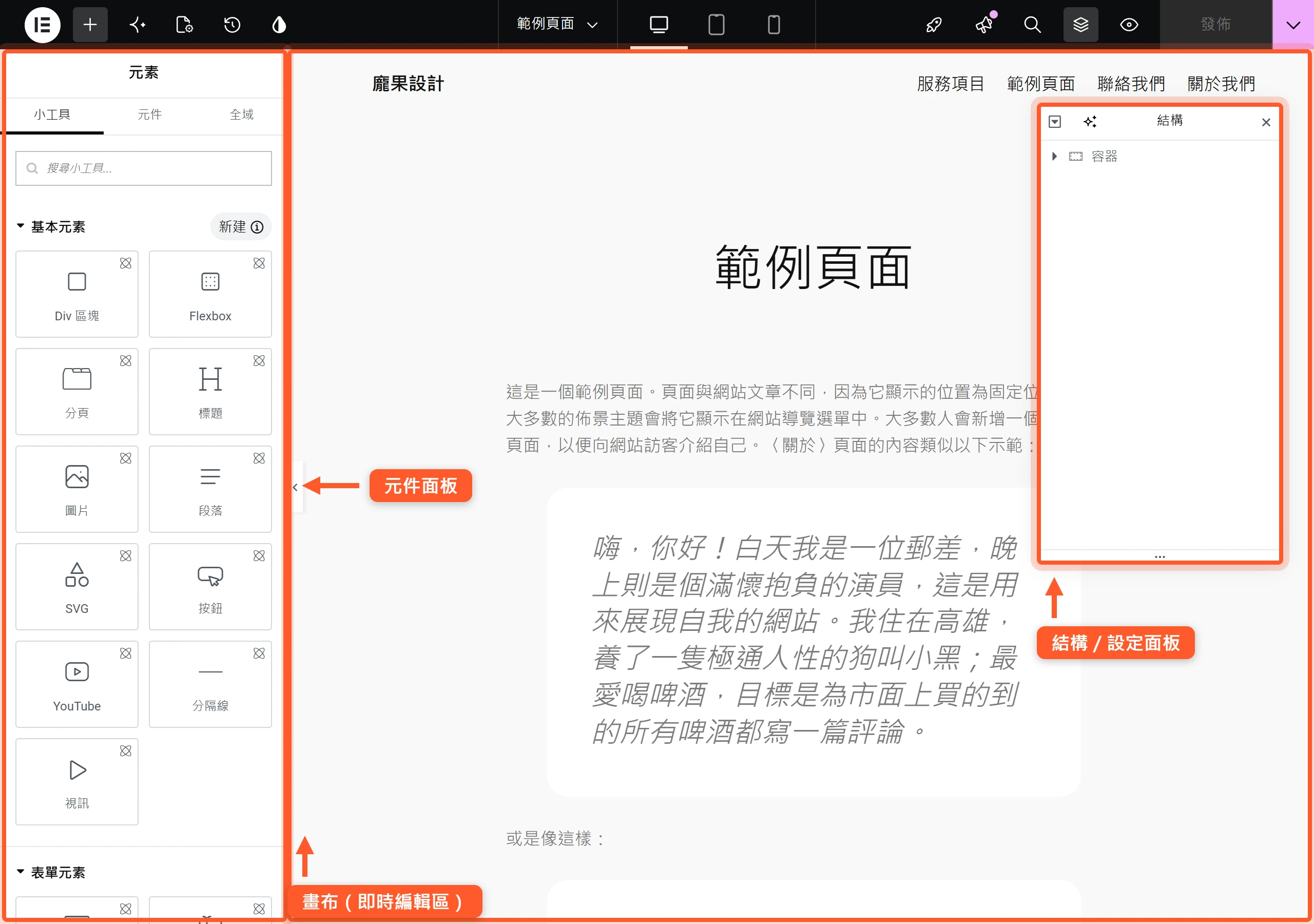Open the droplet icon in top bar
This screenshot has height=924, width=1314.
279,25
